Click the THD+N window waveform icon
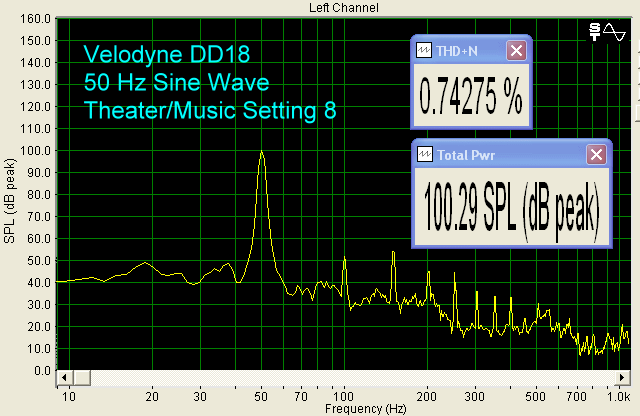This screenshot has height=416, width=640. pos(424,50)
